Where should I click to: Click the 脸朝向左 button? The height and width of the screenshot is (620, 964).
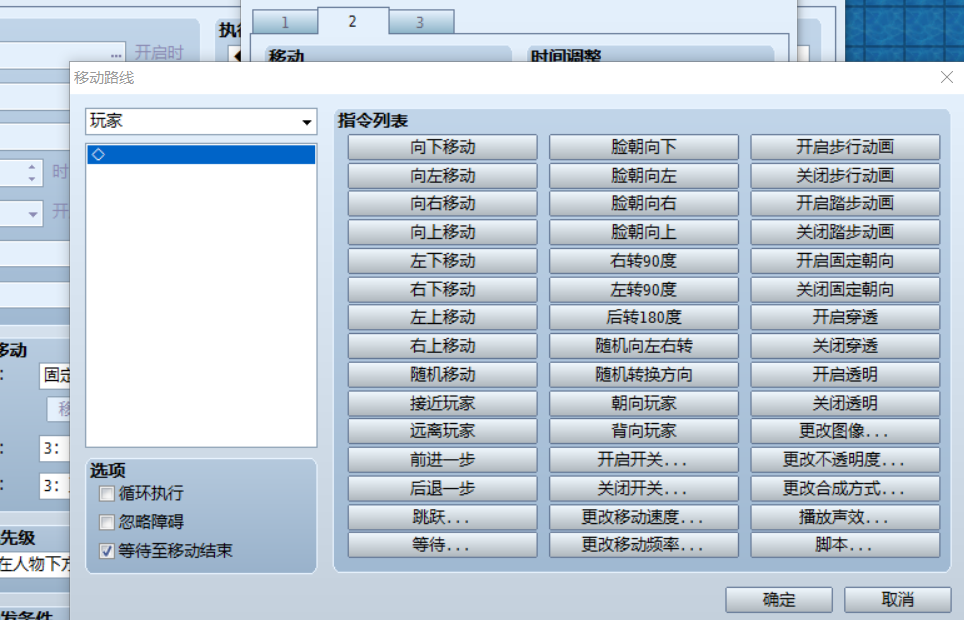point(644,176)
